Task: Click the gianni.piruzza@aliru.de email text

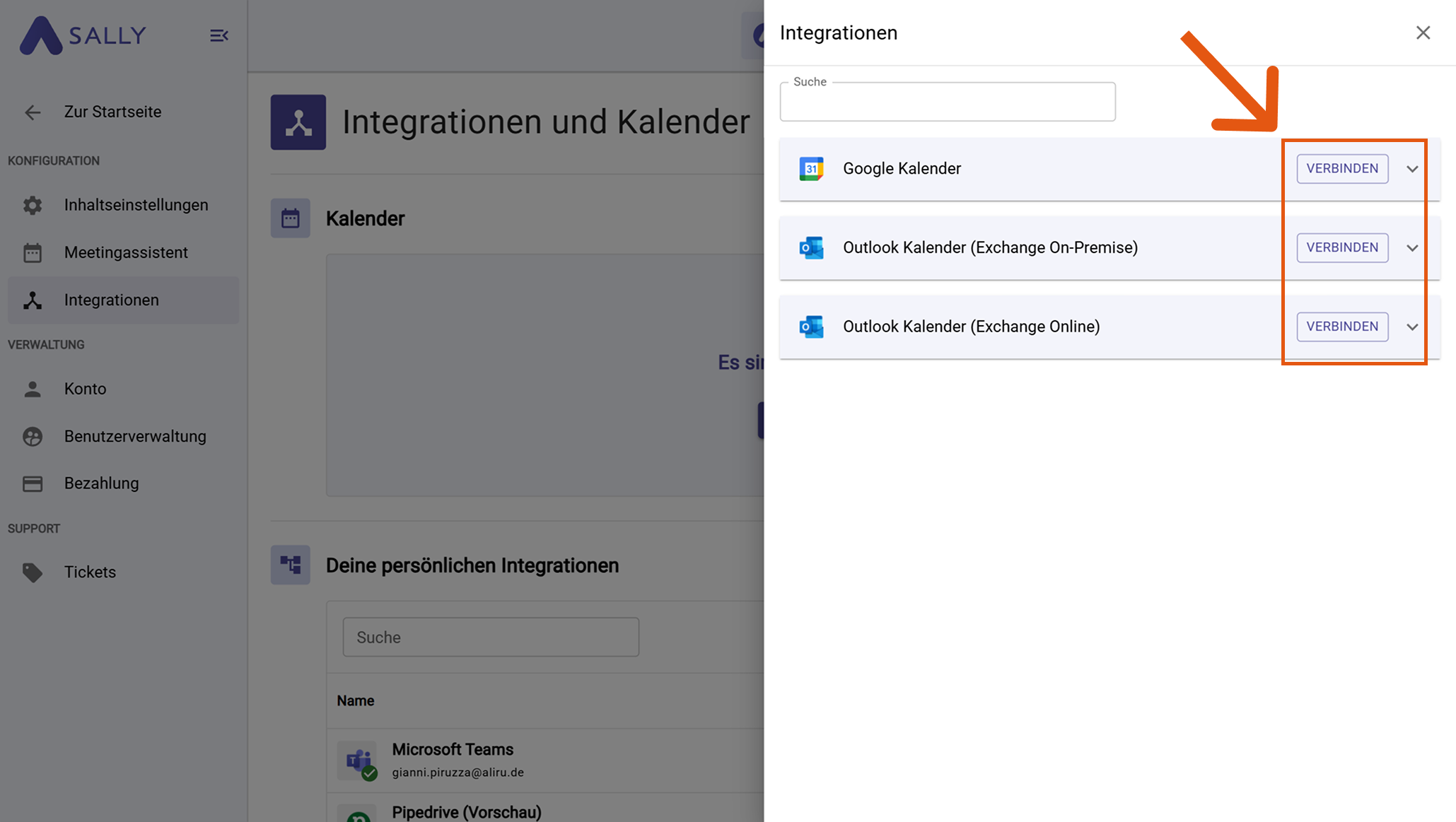Action: tap(458, 773)
